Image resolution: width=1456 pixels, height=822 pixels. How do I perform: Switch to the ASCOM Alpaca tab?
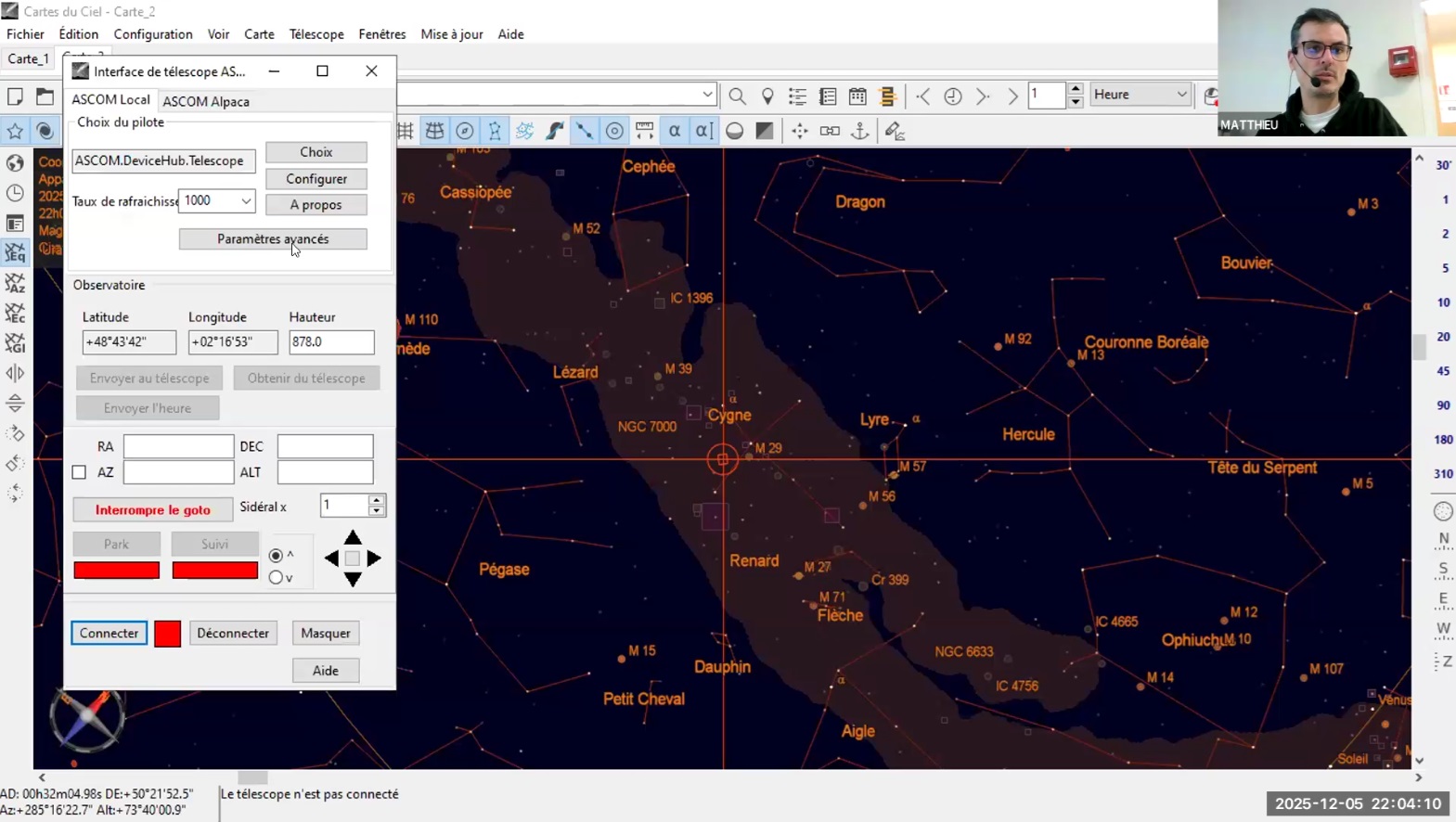[x=206, y=101]
